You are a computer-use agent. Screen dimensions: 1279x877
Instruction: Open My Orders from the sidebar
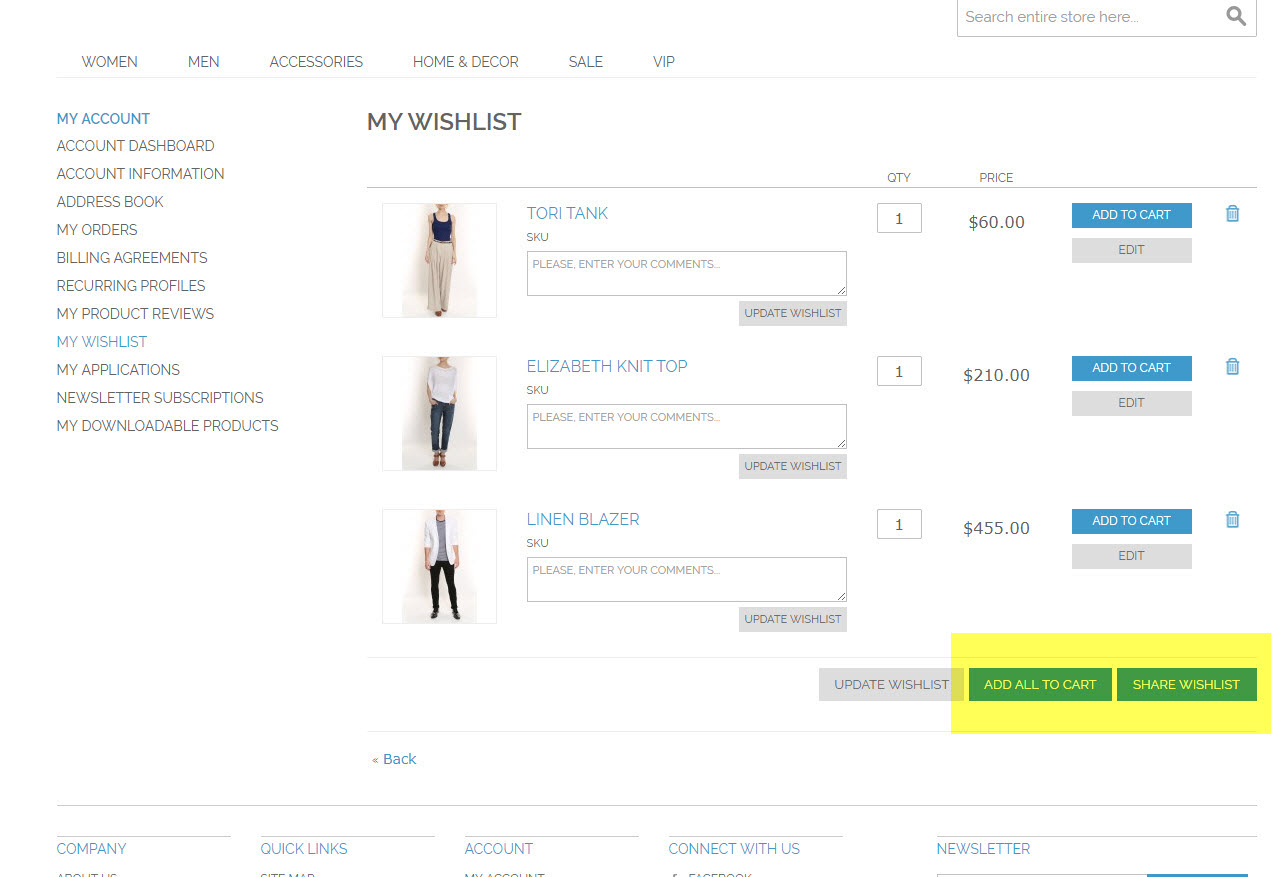click(x=96, y=229)
